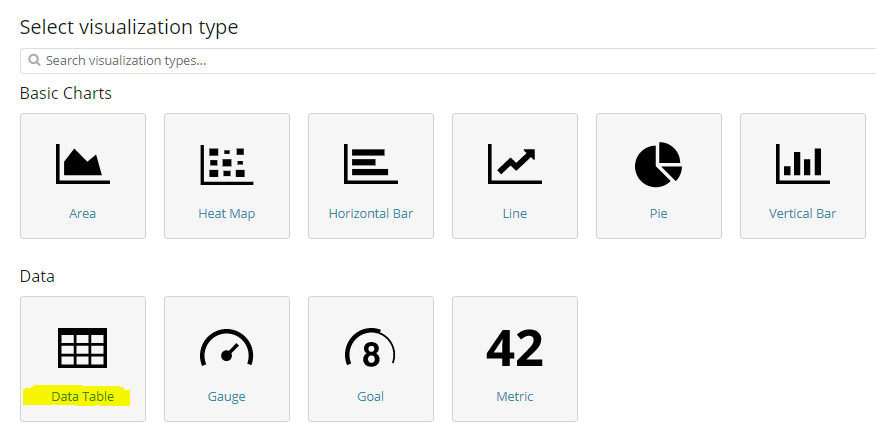Pick the Vertical Bar chart icon
Image resolution: width=876 pixels, height=440 pixels.
coord(803,164)
